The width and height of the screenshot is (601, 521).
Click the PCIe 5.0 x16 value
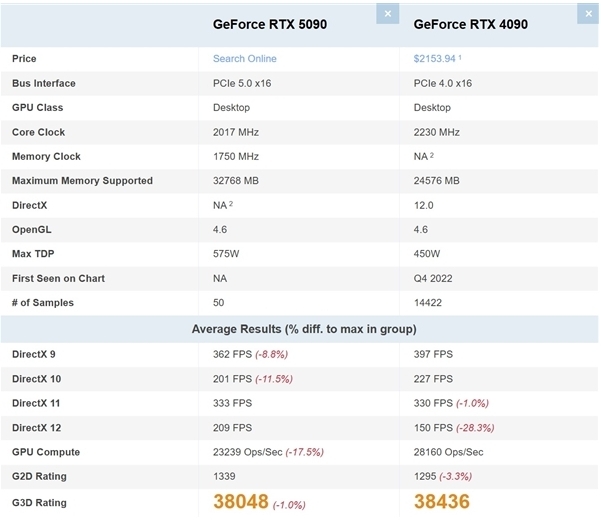(x=242, y=83)
